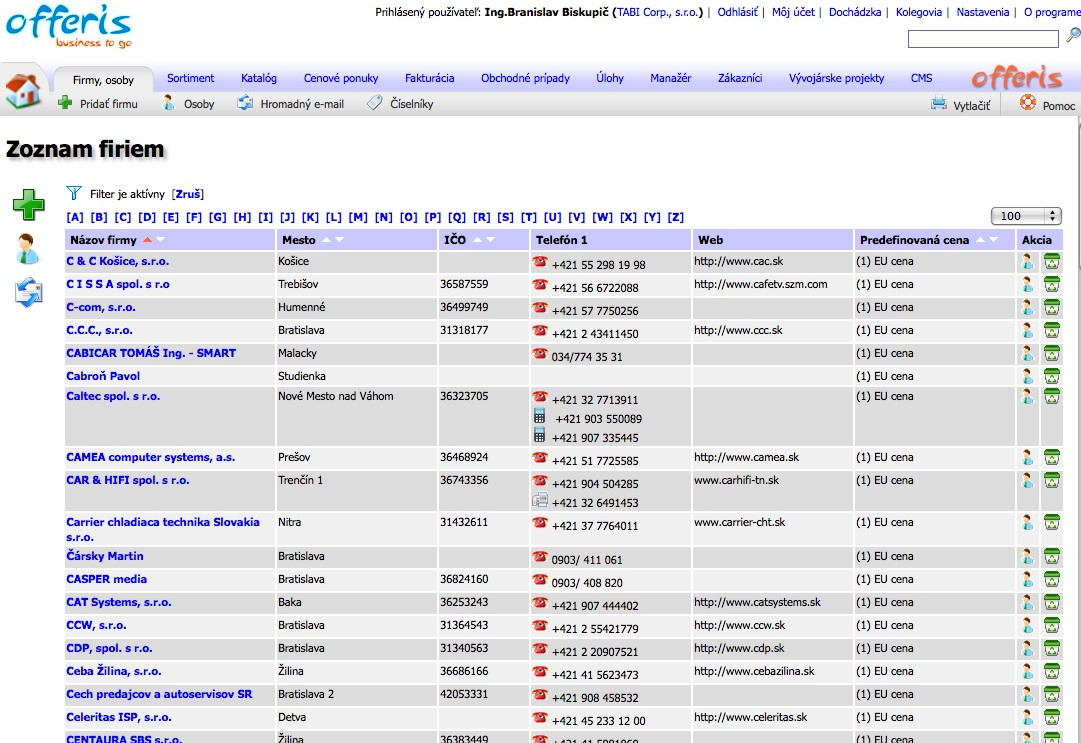Click trash icon for CAMEA computer systems
The image size is (1081, 743).
click(x=1051, y=458)
